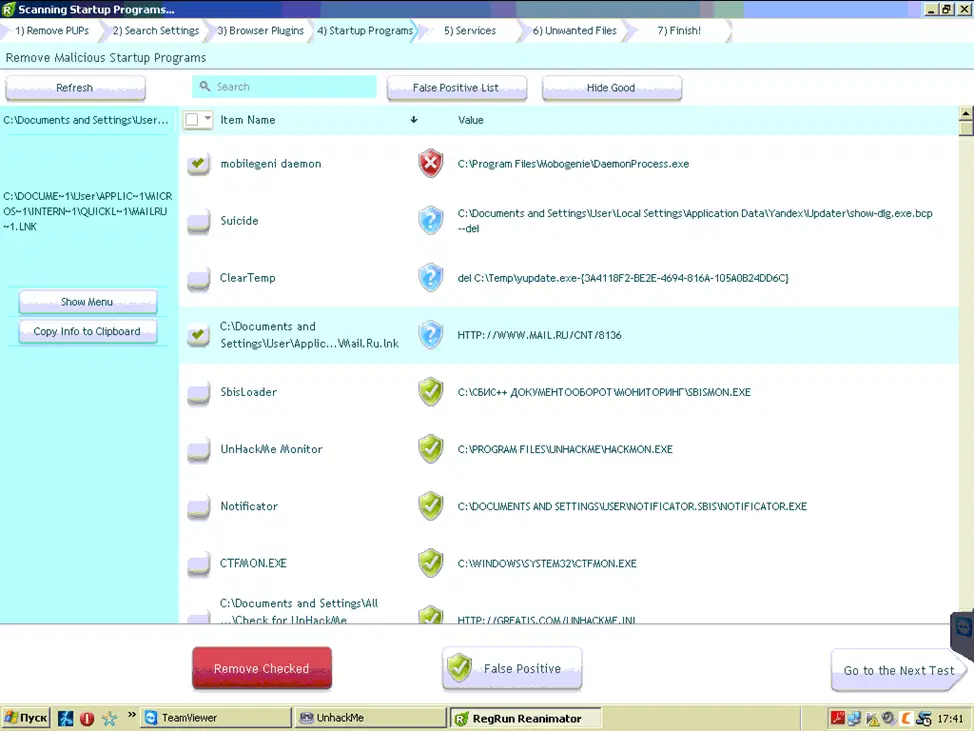Click the red Remove Checked button
Screen dimensions: 974x731
point(262,668)
